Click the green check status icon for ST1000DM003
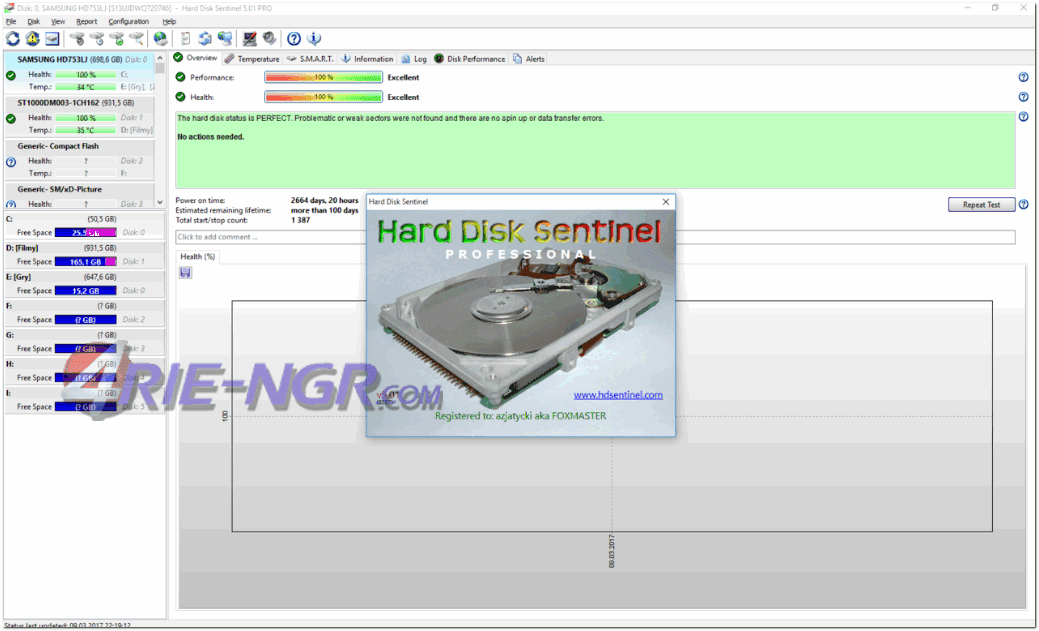Viewport: 1039px width, 631px height. pos(11,119)
